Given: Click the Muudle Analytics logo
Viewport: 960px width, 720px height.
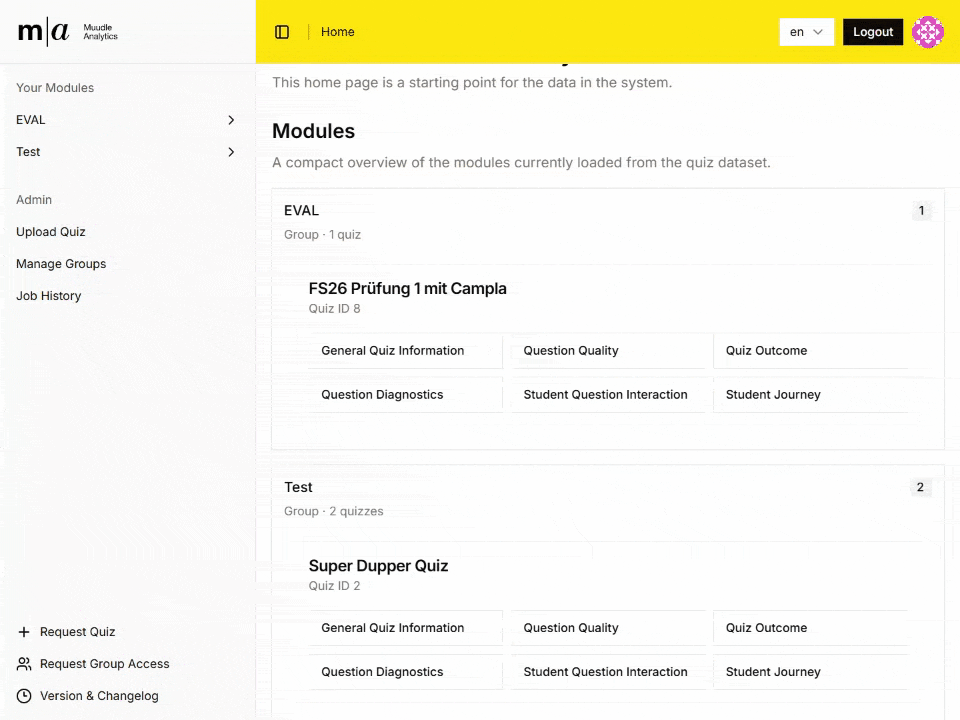Looking at the screenshot, I should [x=68, y=32].
